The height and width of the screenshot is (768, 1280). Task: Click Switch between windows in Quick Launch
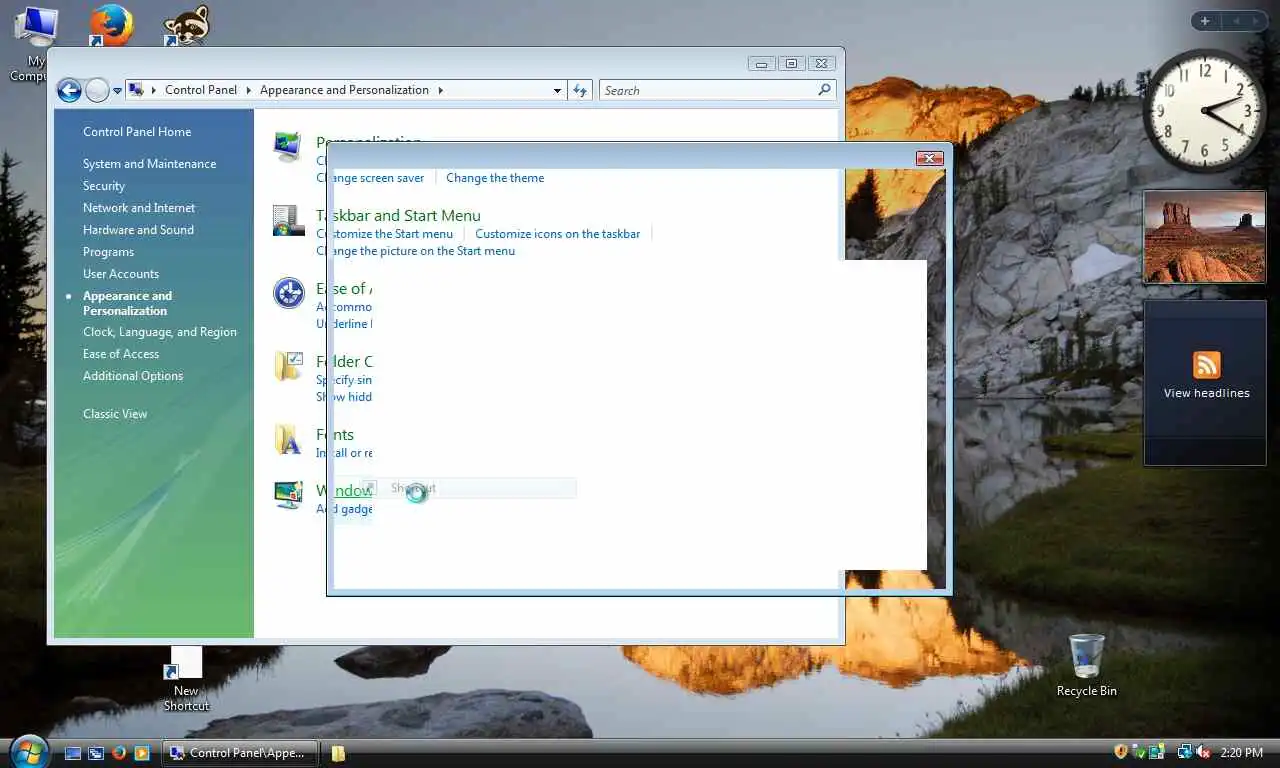[96, 753]
